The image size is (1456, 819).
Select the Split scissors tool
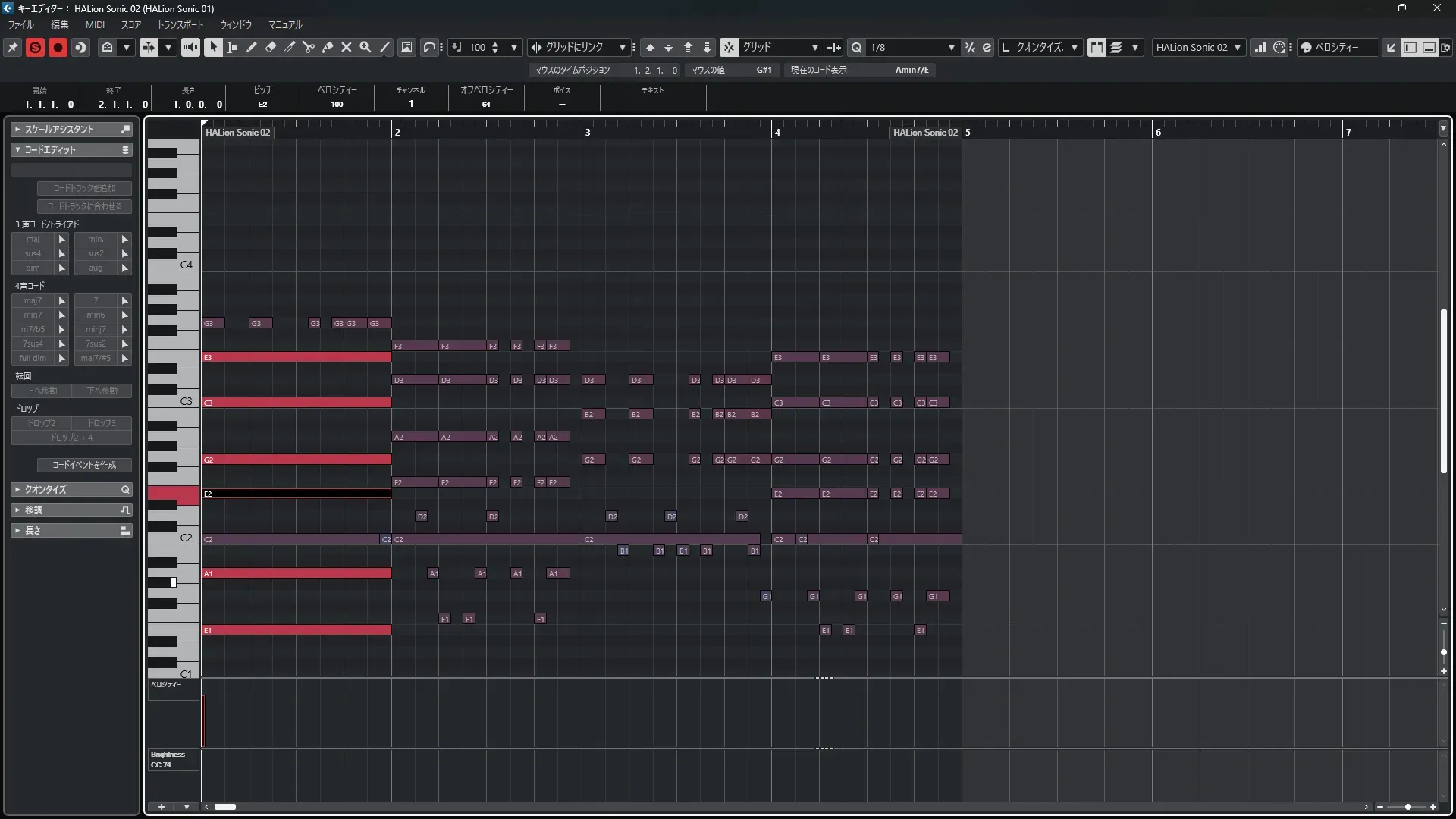tap(309, 47)
